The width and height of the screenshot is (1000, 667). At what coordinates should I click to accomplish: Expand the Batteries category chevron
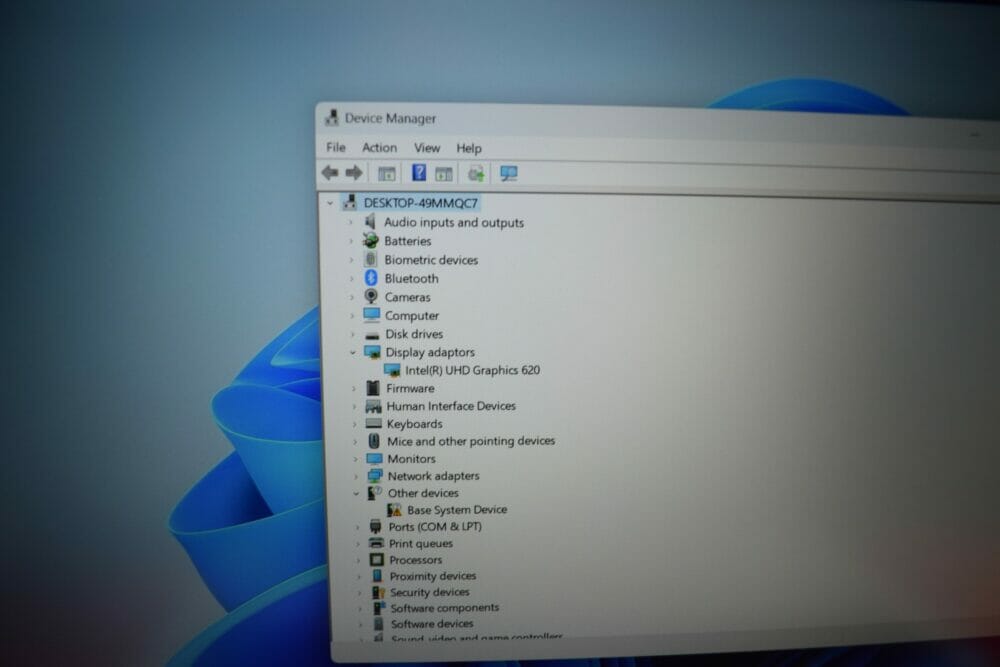click(350, 241)
